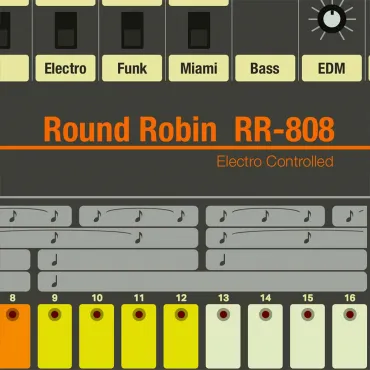Click step number 10 label
The image size is (370, 370).
97,298
